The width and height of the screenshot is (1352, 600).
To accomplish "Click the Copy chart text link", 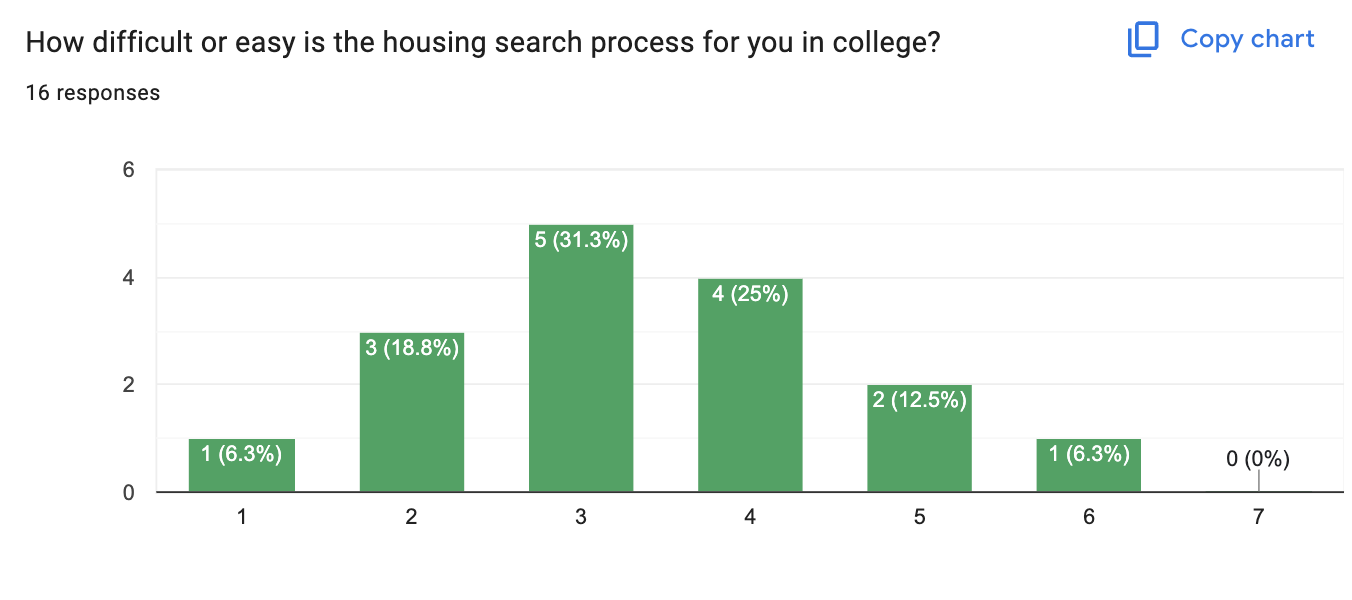I will (x=1247, y=39).
